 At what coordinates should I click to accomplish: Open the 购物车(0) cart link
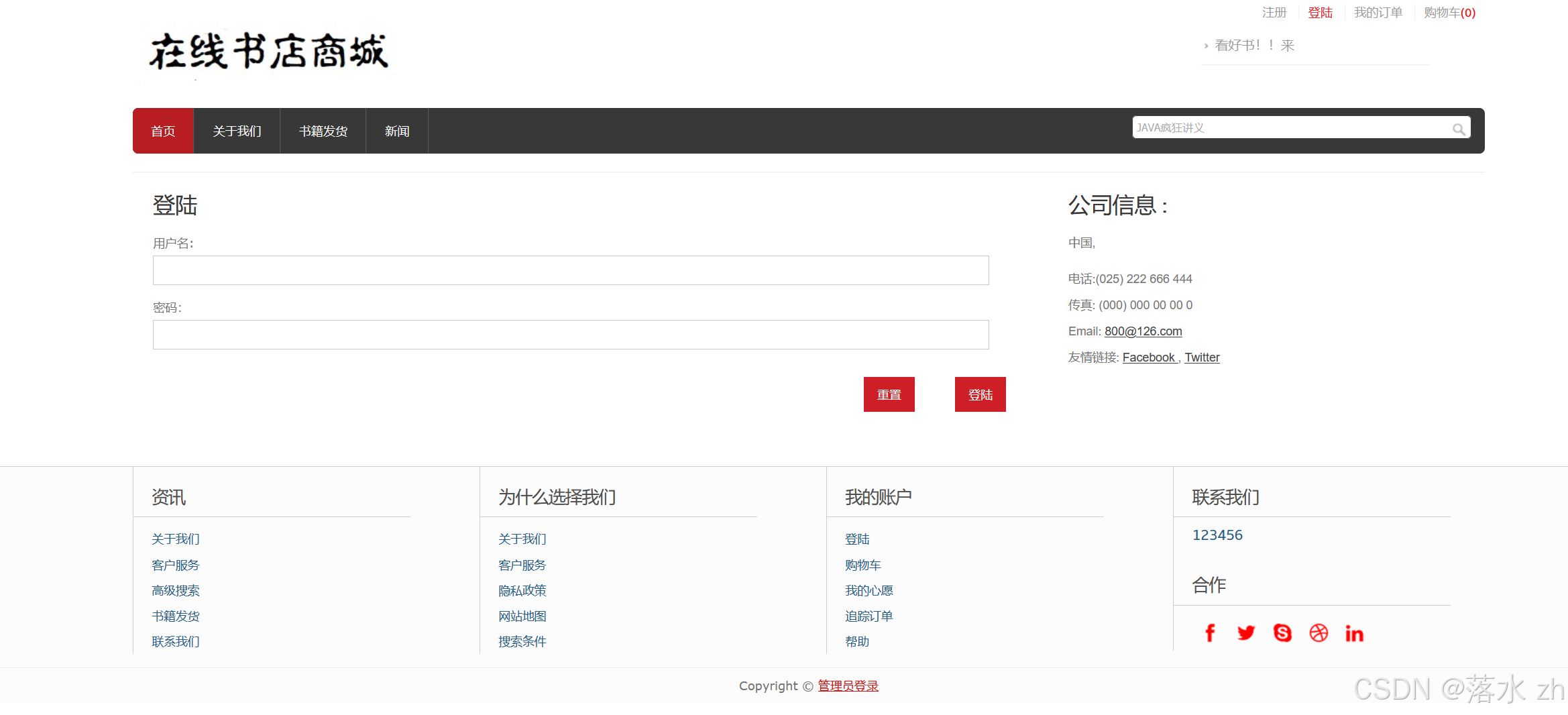tap(1449, 13)
